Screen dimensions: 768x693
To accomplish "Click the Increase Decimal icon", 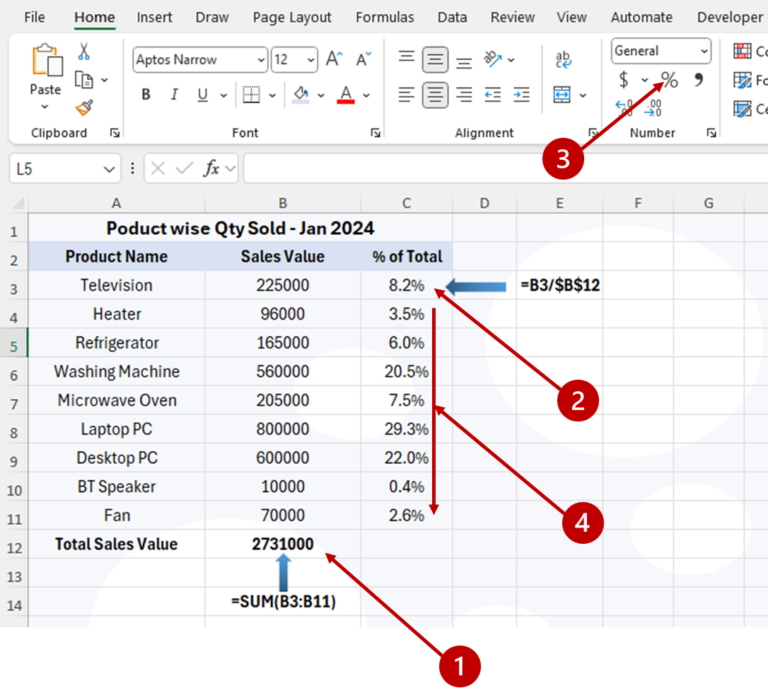I will [x=624, y=106].
